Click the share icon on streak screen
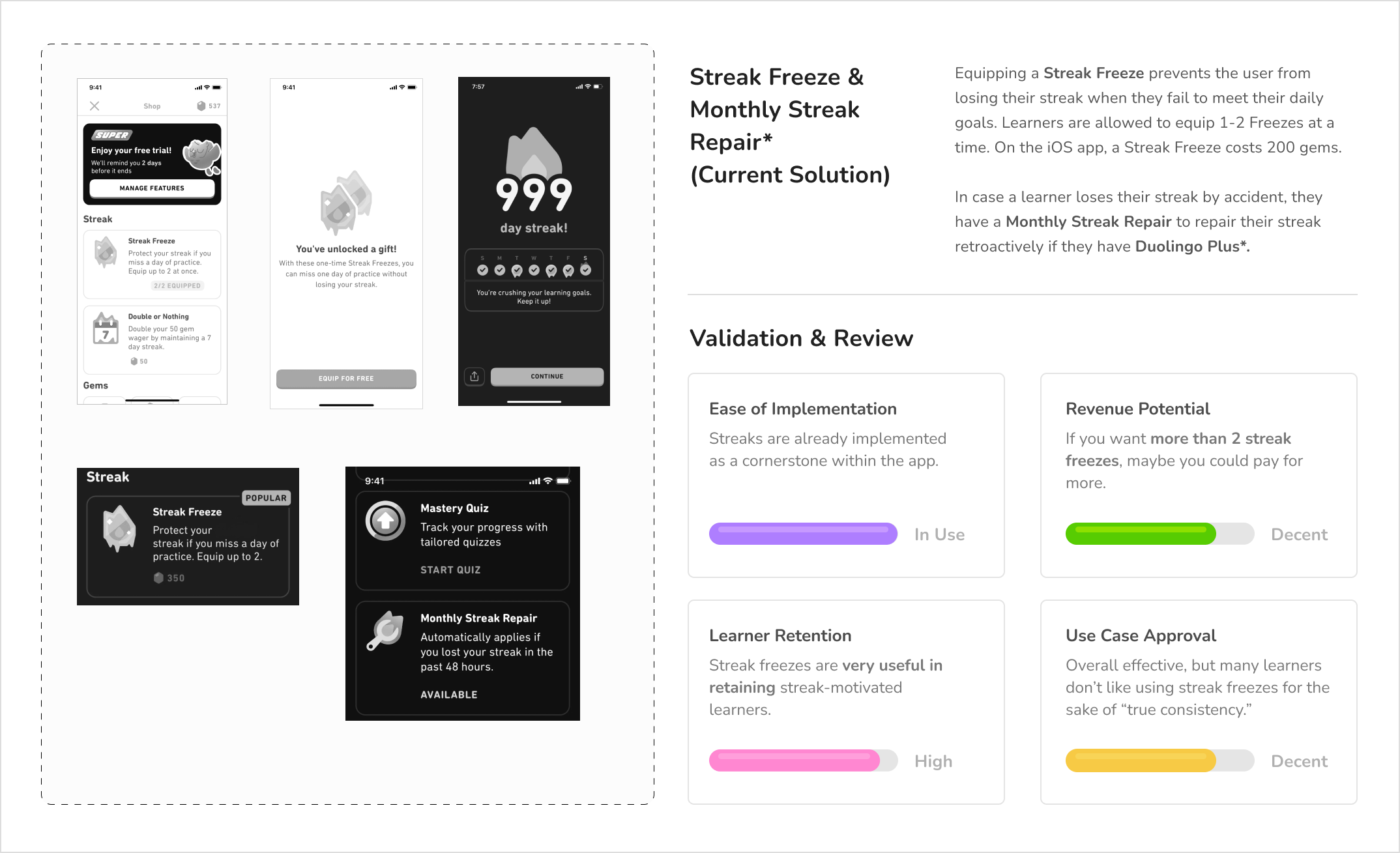1400x853 pixels. [x=475, y=378]
